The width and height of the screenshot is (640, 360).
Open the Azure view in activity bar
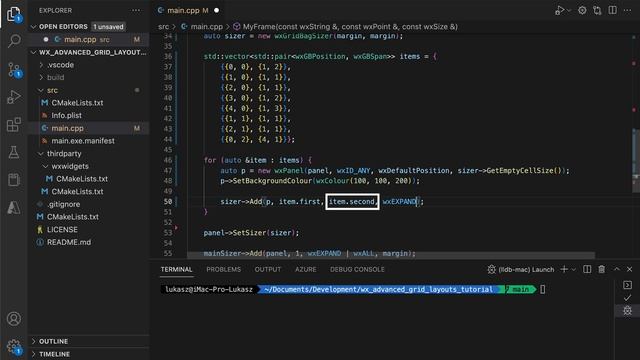[x=14, y=207]
